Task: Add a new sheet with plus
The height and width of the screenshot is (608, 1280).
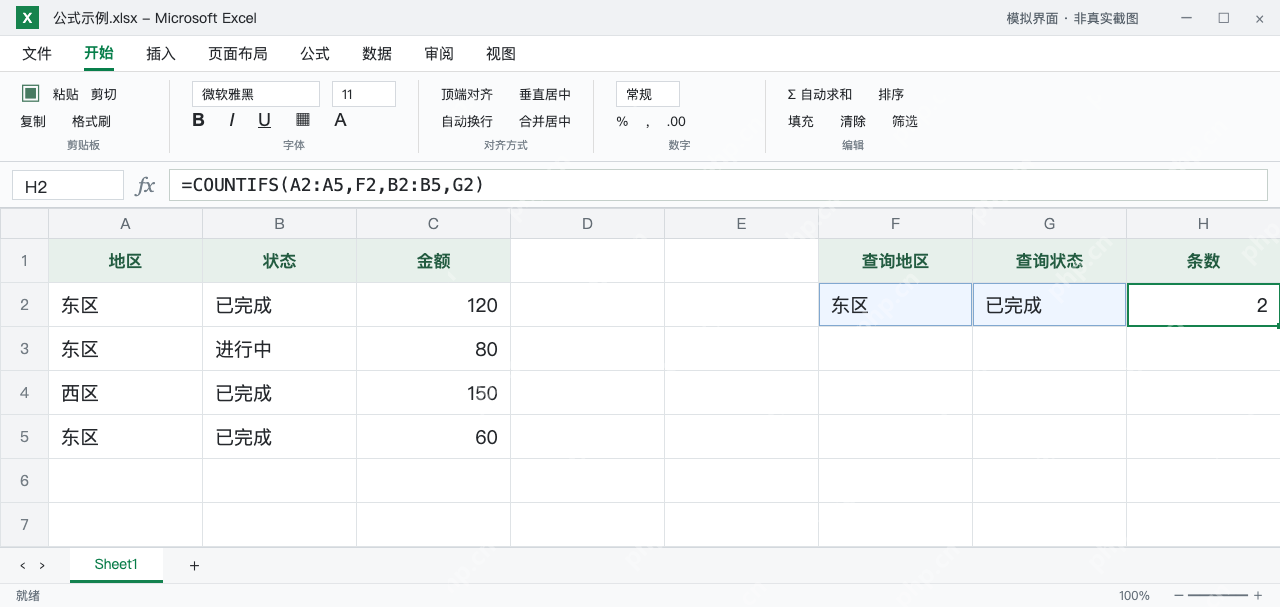Action: click(x=194, y=565)
